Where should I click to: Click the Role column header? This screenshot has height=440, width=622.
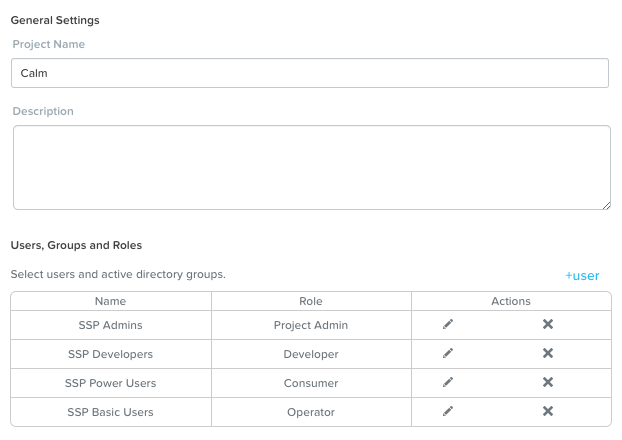[311, 301]
